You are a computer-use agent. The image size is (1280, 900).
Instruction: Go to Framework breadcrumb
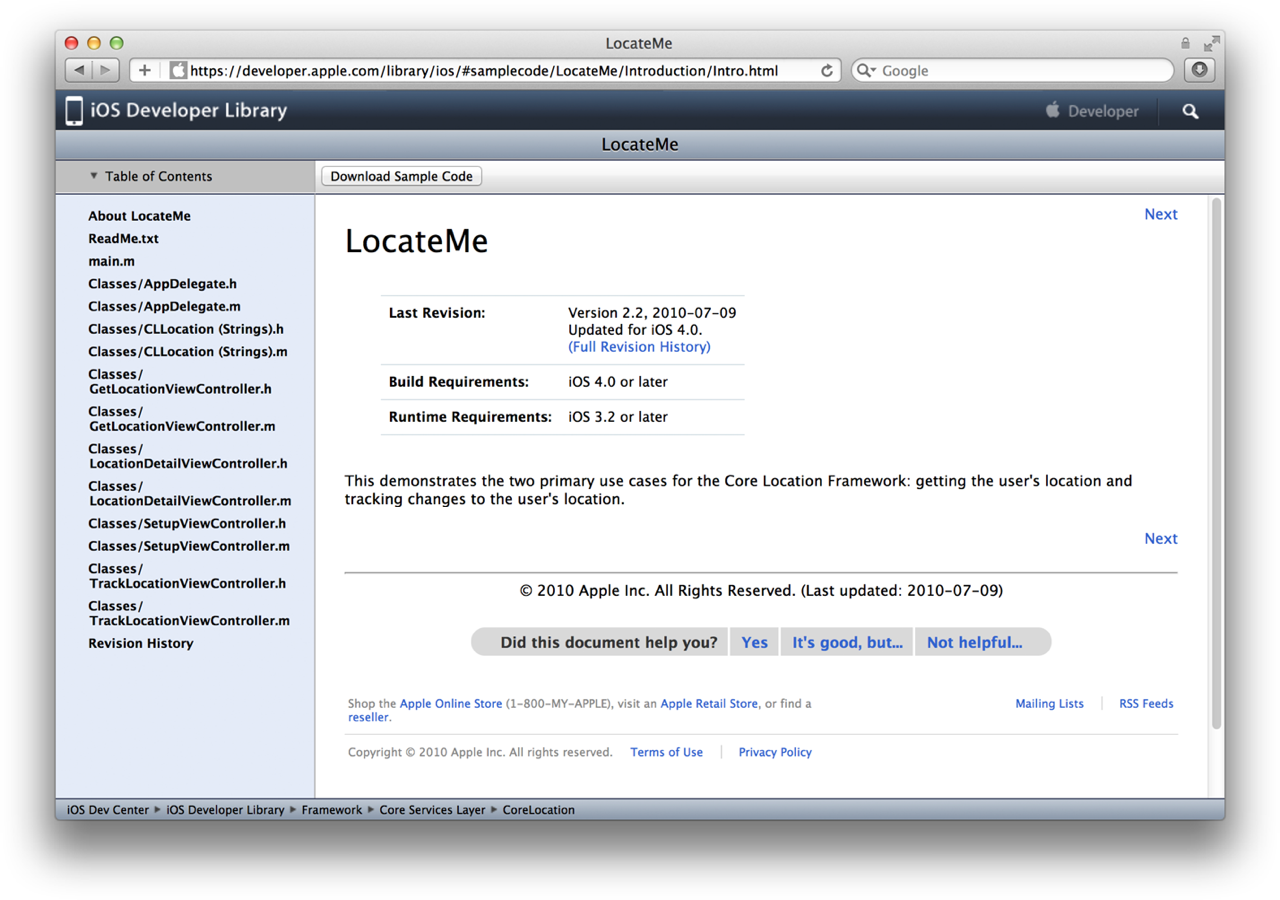point(332,810)
